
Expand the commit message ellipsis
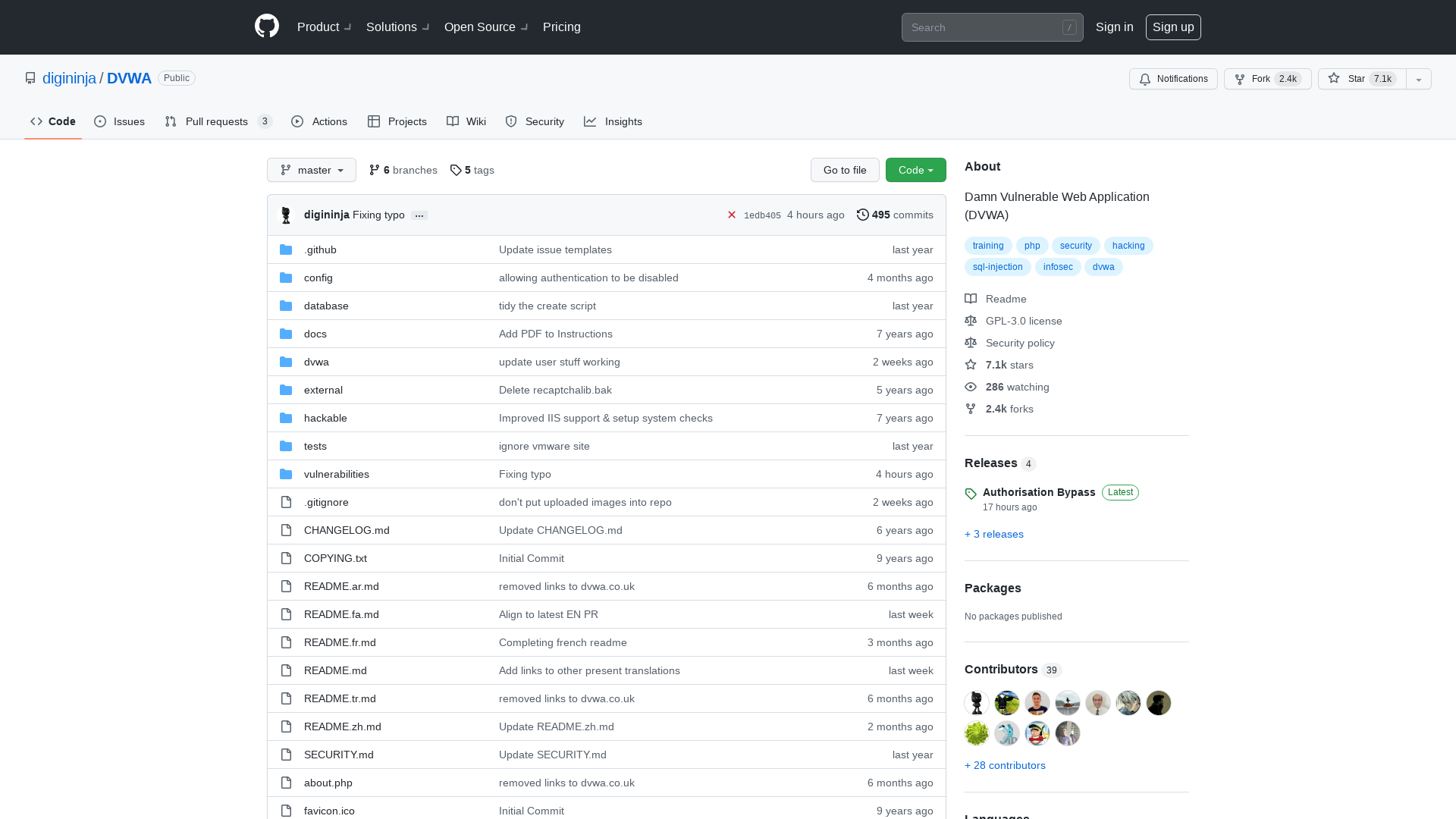tap(419, 215)
